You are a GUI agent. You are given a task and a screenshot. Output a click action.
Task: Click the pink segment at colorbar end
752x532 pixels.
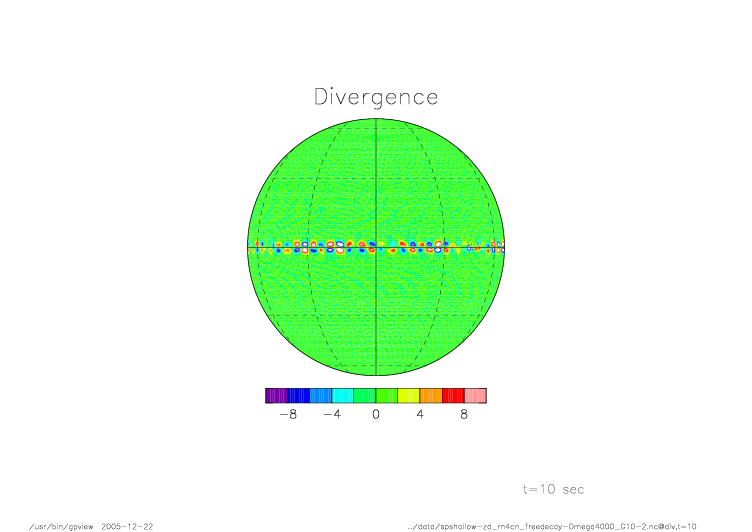(x=475, y=396)
